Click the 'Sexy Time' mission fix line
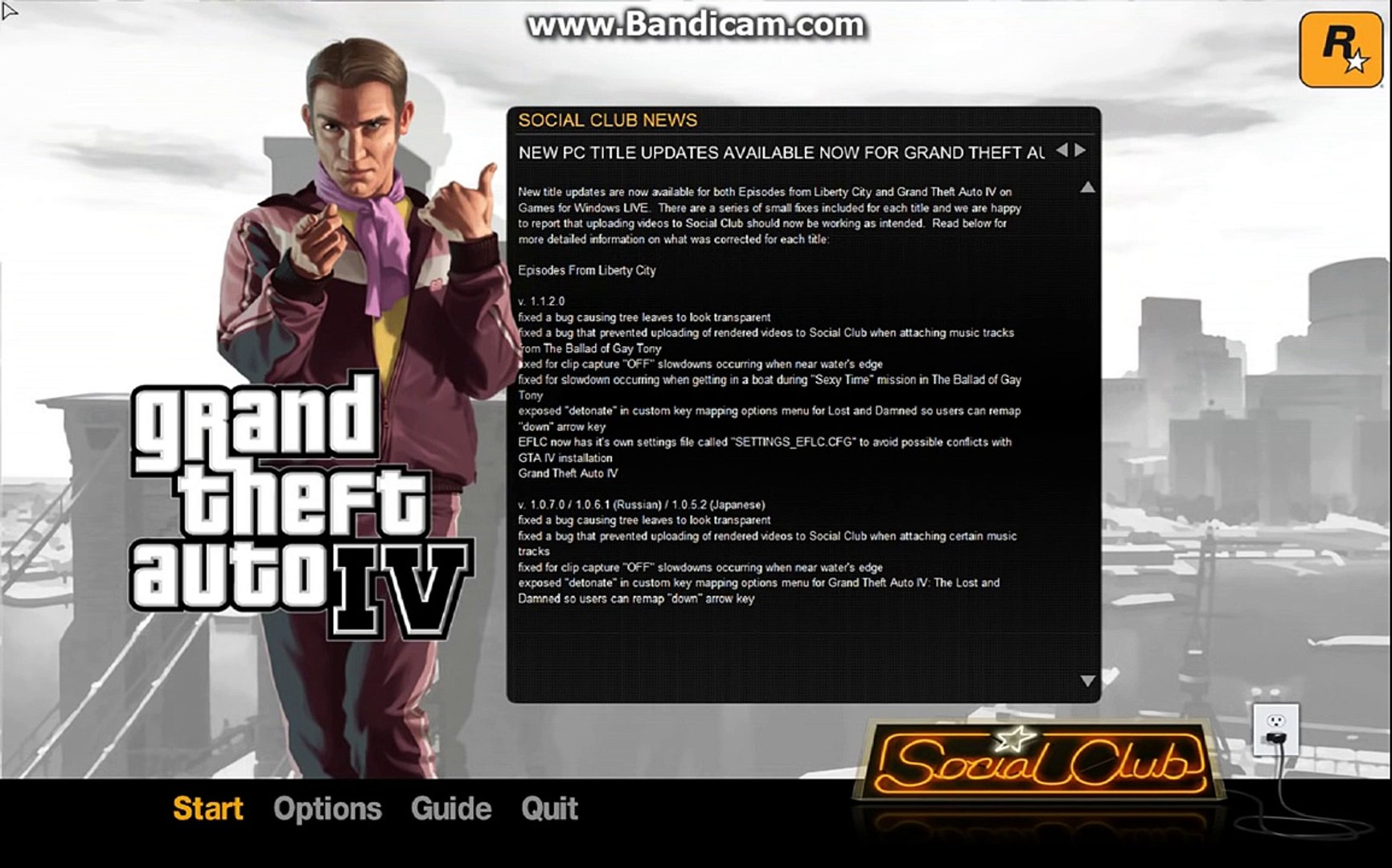 click(770, 379)
